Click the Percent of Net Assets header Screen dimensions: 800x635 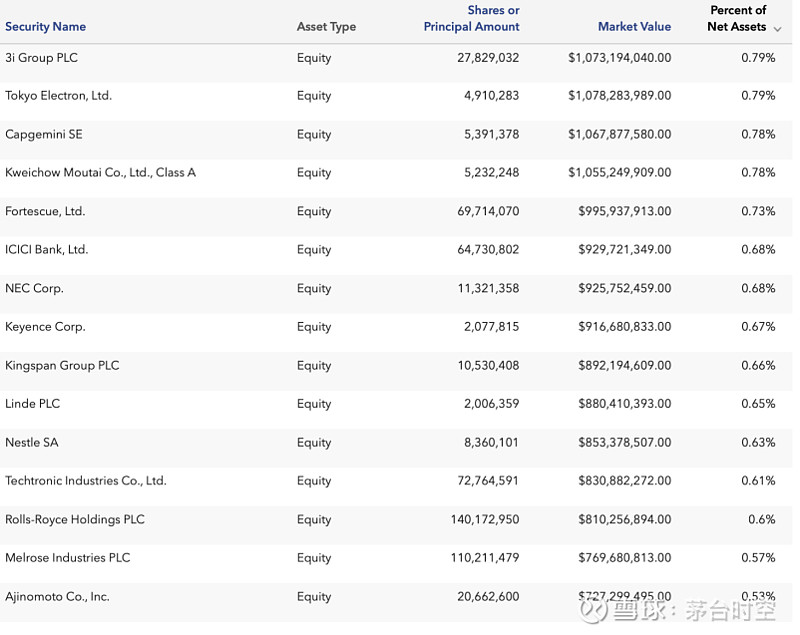737,19
